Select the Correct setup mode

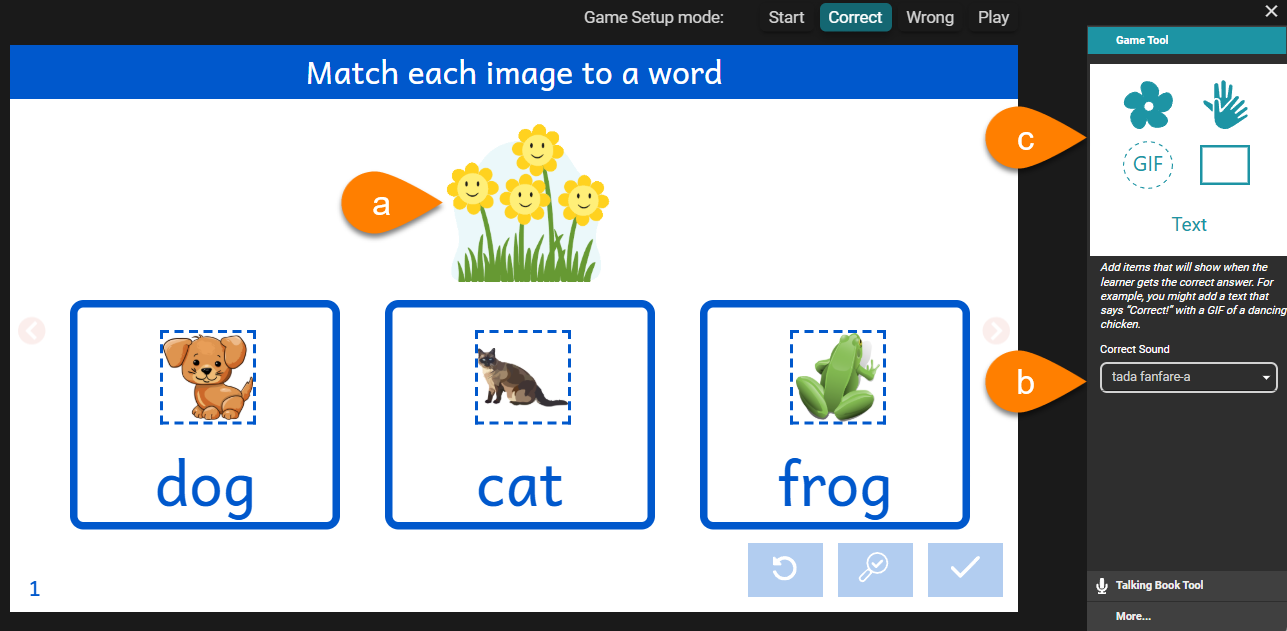pos(855,17)
